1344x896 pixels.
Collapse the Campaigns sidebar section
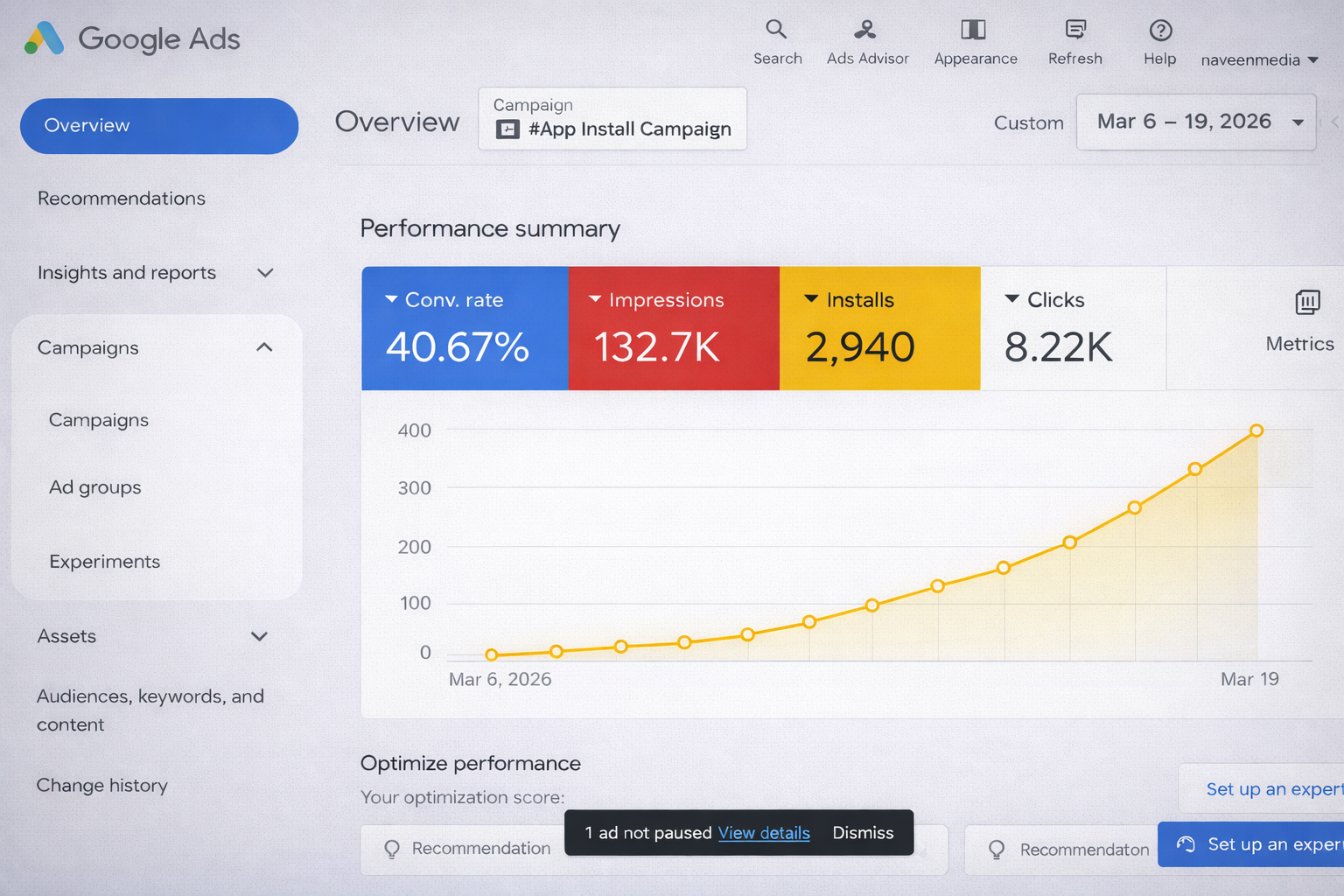tap(264, 347)
